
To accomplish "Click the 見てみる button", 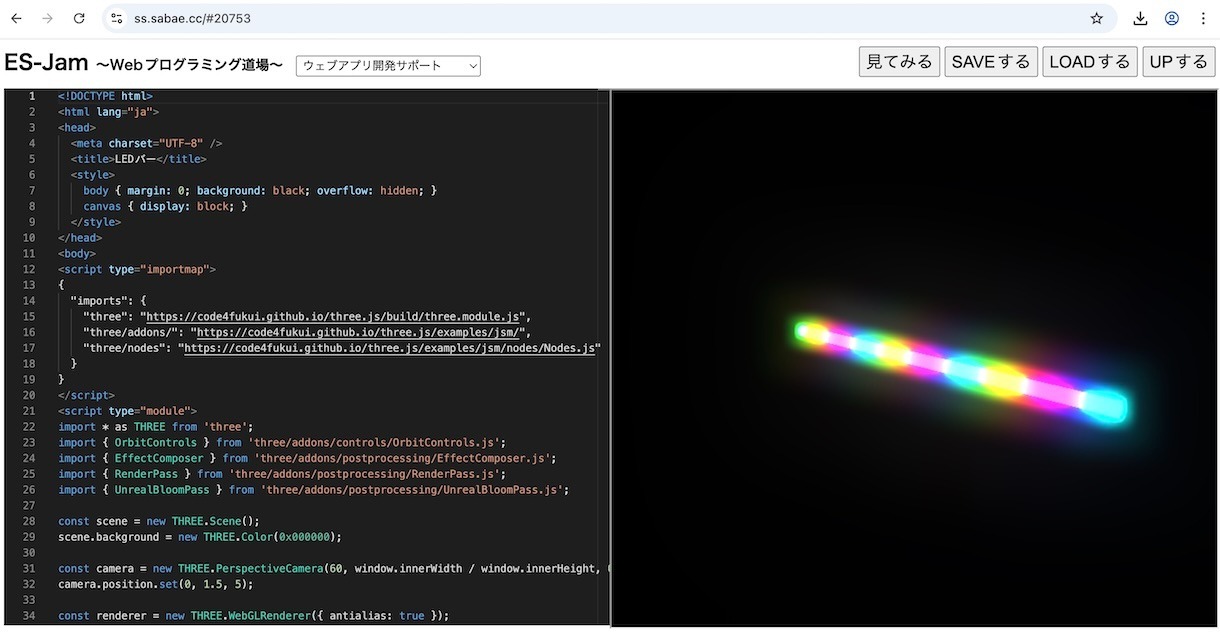I will click(899, 62).
